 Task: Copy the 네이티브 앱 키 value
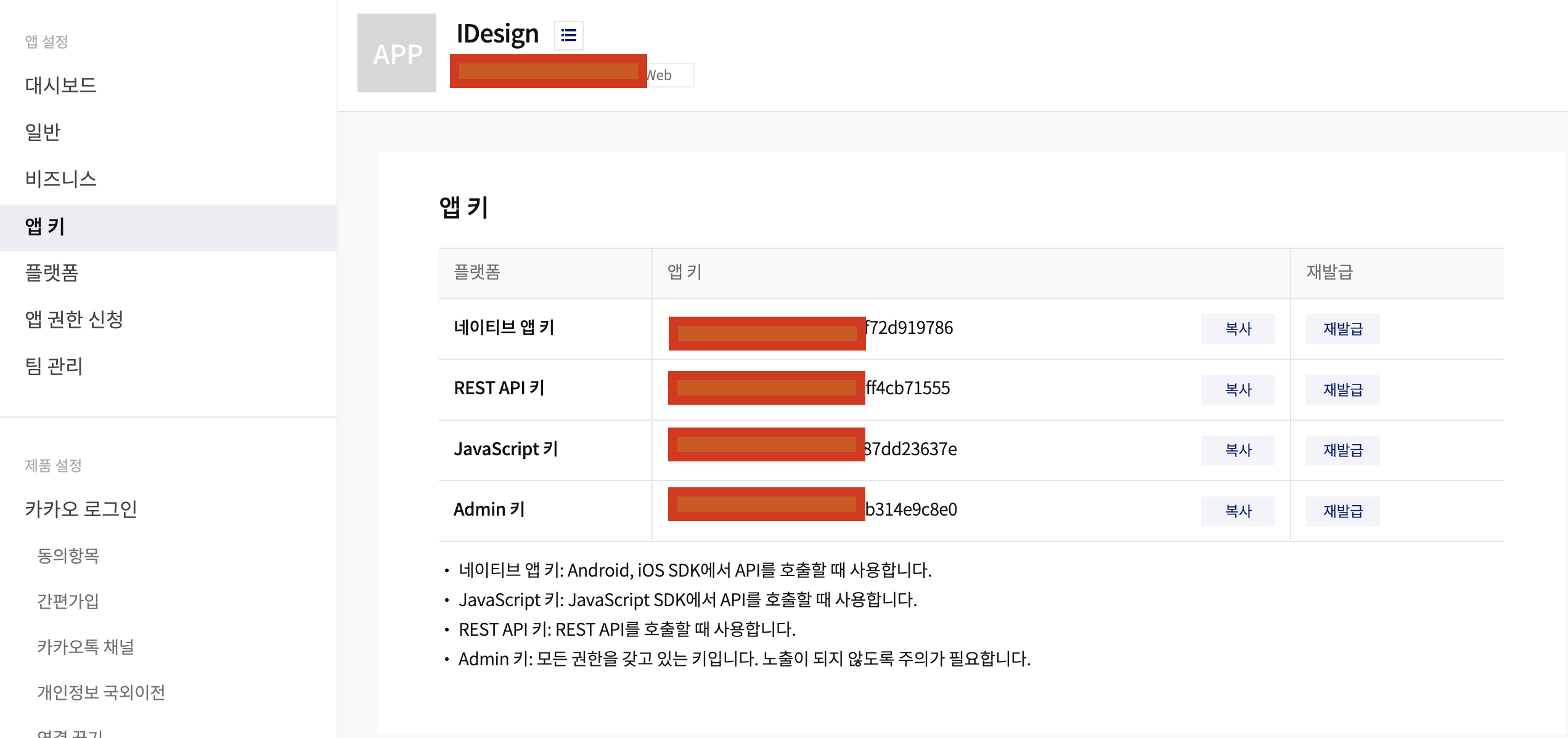tap(1238, 328)
